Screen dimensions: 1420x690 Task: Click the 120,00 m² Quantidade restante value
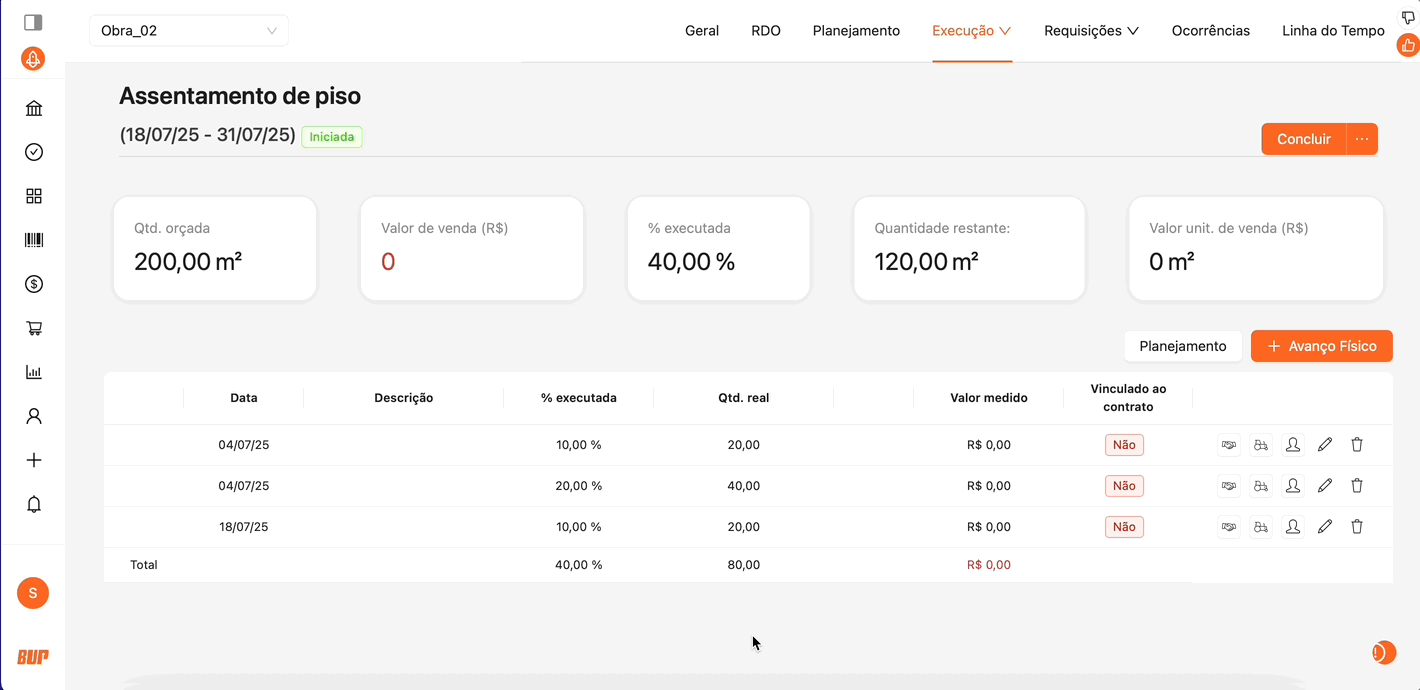926,262
